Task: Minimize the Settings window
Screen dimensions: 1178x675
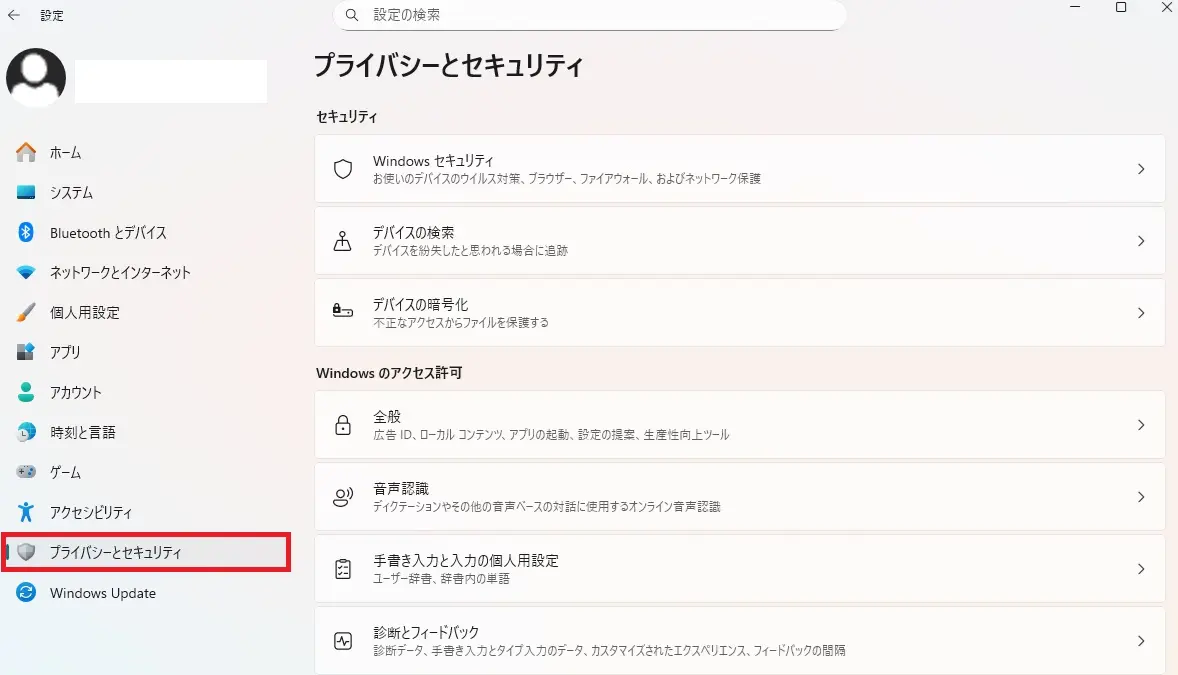Action: pos(1075,8)
